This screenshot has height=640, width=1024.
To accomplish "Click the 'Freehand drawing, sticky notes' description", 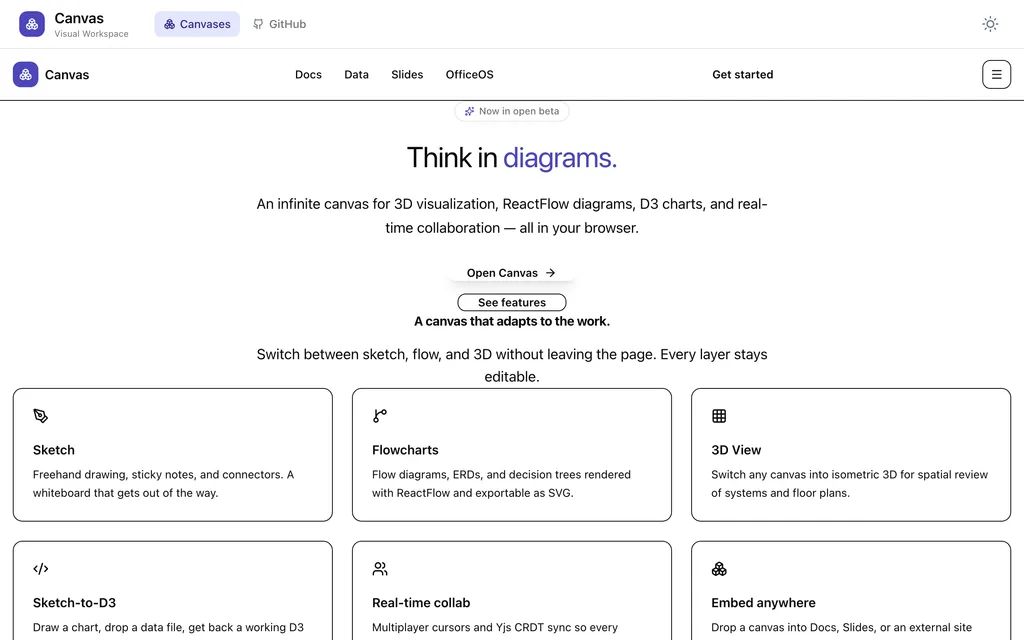I will (x=163, y=484).
